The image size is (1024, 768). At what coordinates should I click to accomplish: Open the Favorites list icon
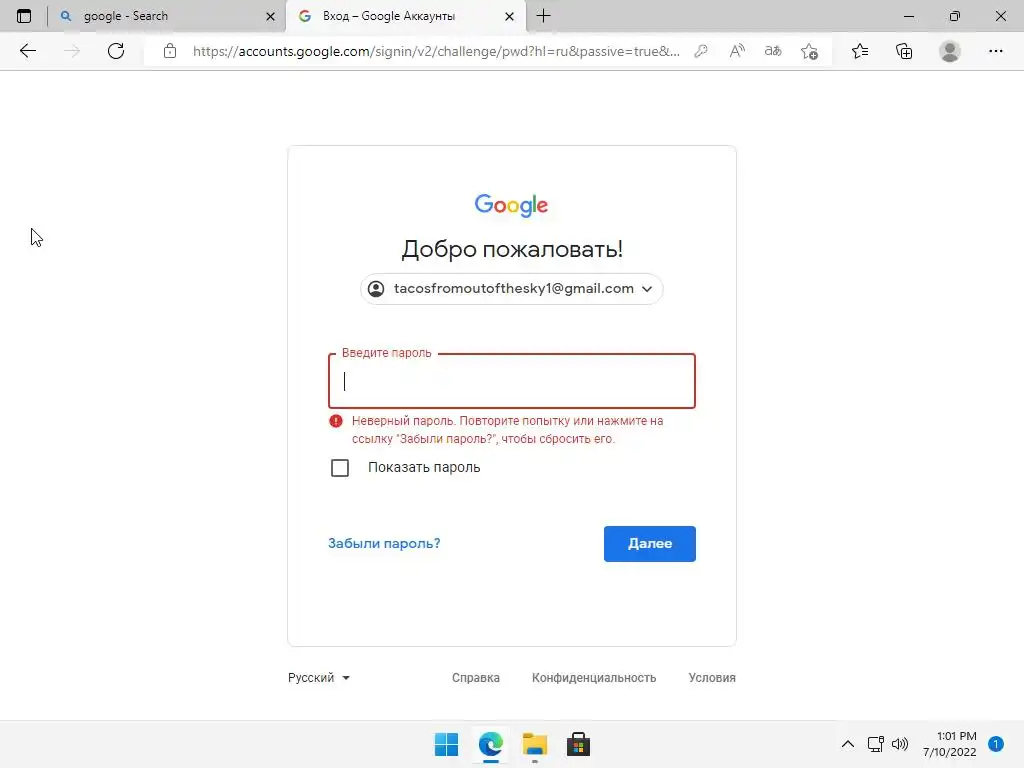(x=860, y=51)
